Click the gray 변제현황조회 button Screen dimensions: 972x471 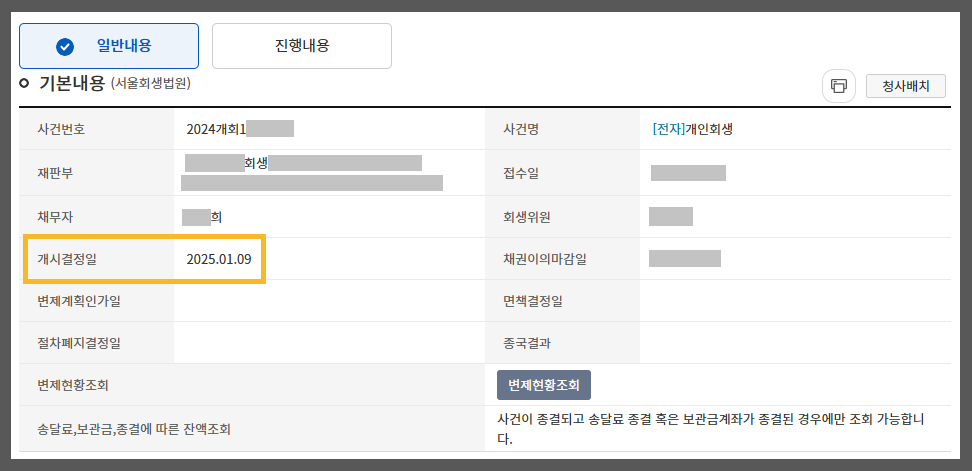543,384
